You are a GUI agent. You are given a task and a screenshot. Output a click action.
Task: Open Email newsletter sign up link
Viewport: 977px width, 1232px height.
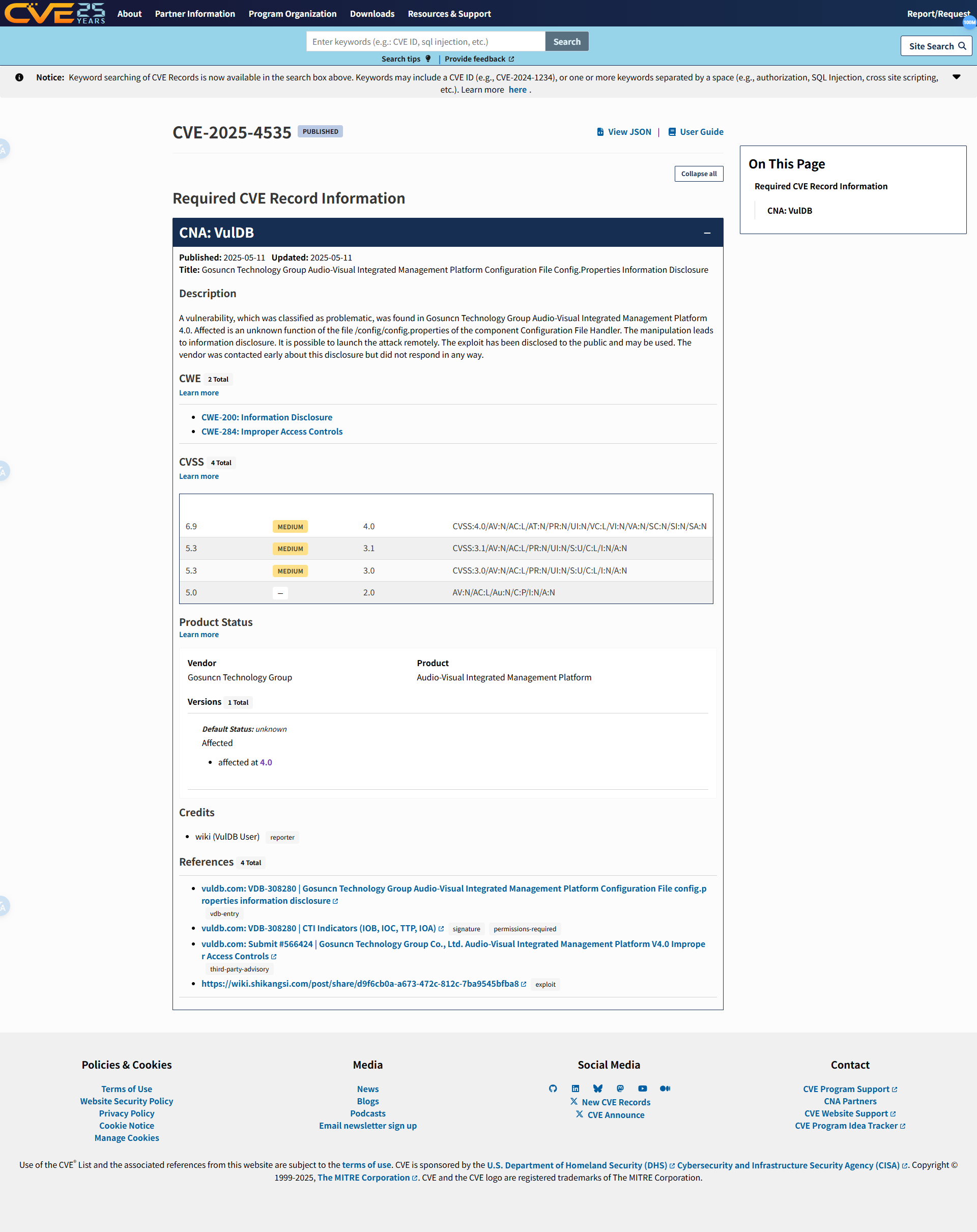point(368,1126)
